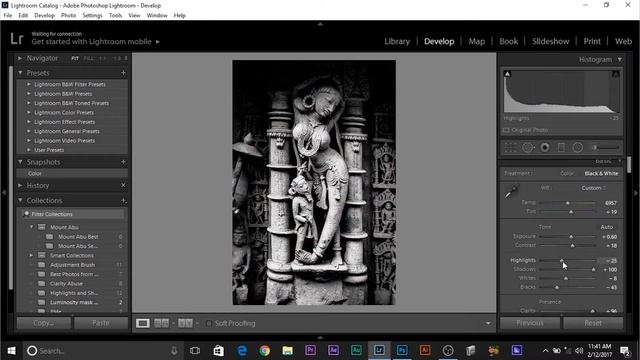The height and width of the screenshot is (360, 640).
Task: Select the Spot Removal tool
Action: click(x=528, y=147)
